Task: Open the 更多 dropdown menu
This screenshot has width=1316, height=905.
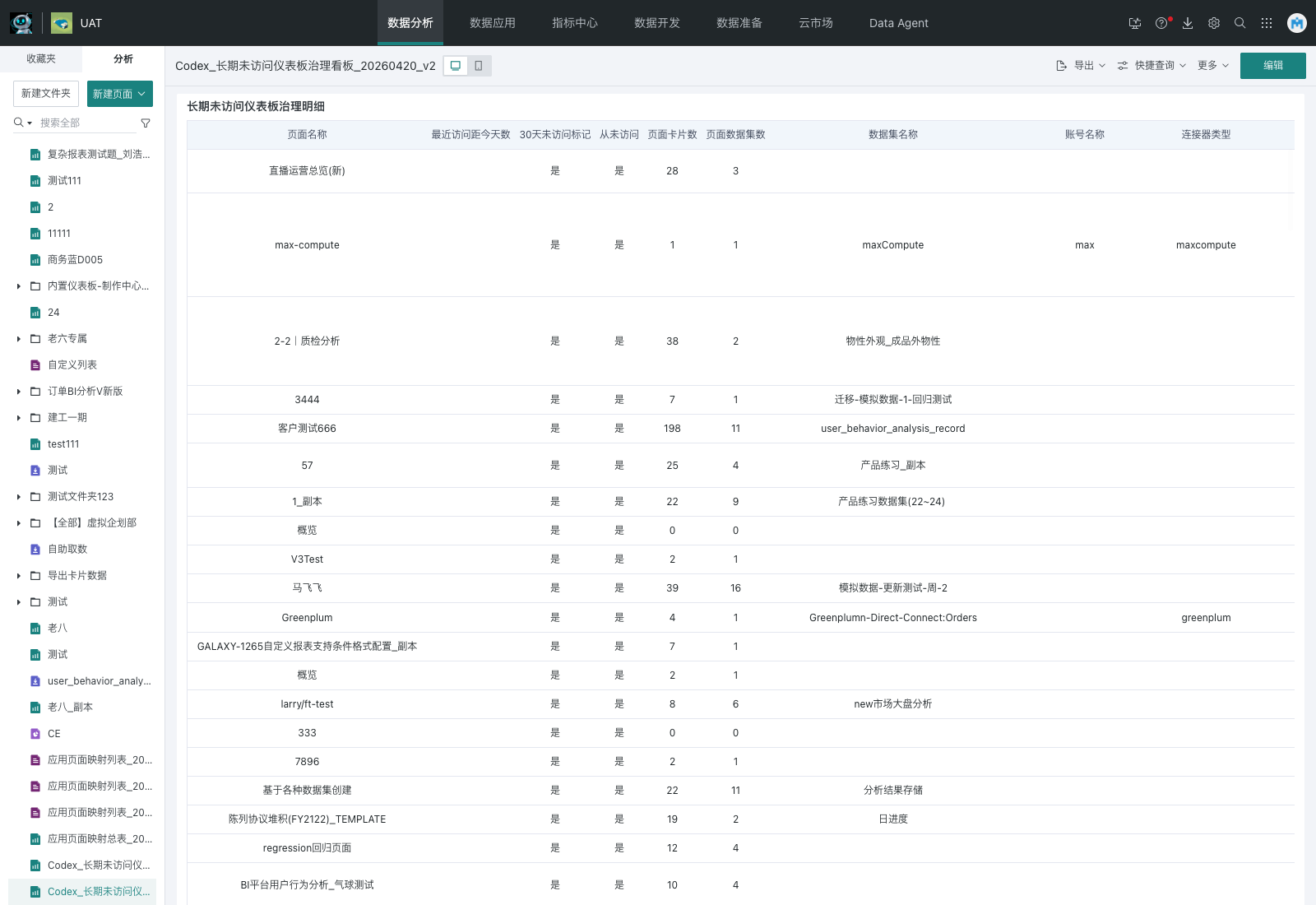Action: tap(1213, 66)
